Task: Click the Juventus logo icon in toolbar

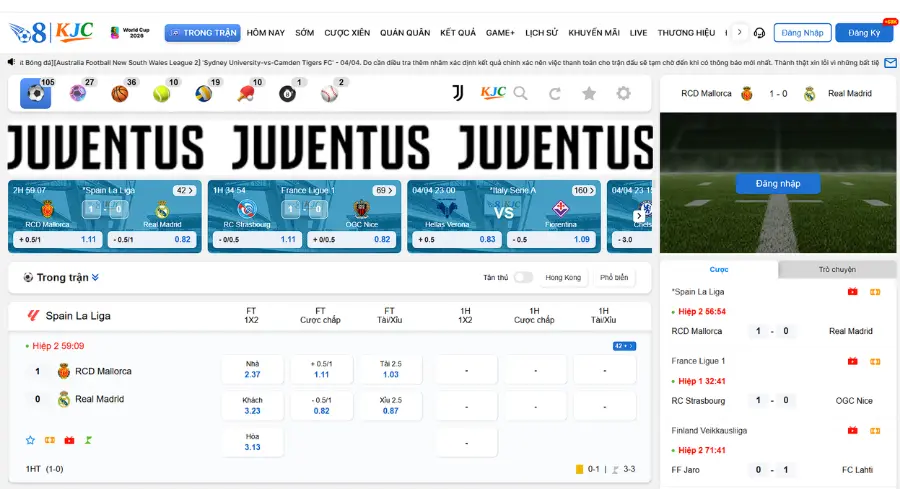Action: [458, 92]
